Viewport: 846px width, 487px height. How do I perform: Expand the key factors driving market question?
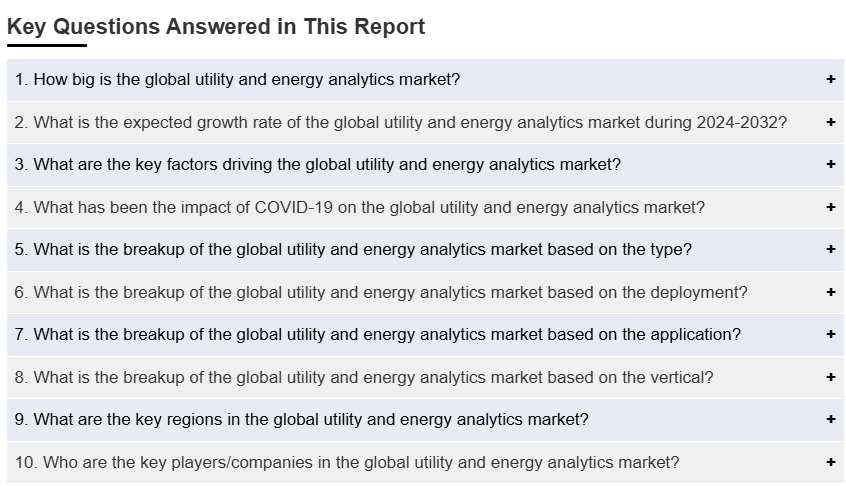pyautogui.click(x=317, y=165)
